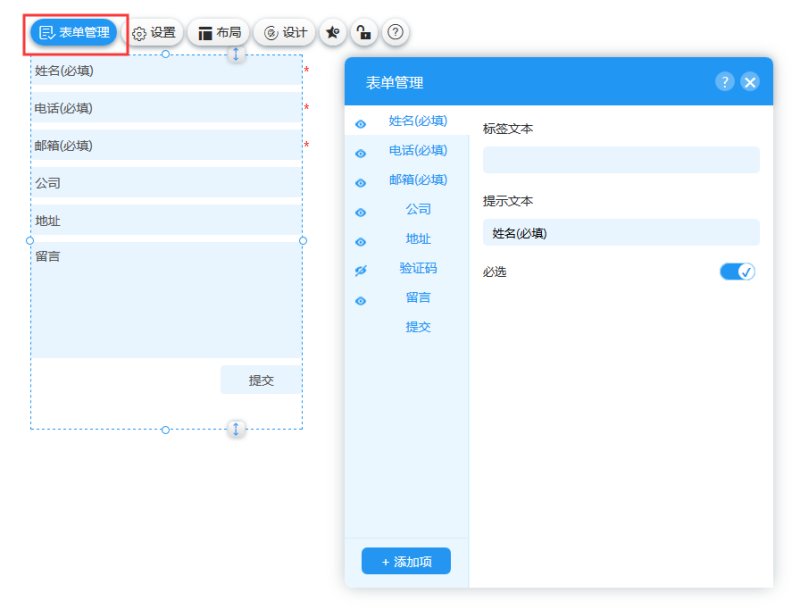This screenshot has height=610, width=800.
Task: Close the 表单管理 panel
Action: 750,82
